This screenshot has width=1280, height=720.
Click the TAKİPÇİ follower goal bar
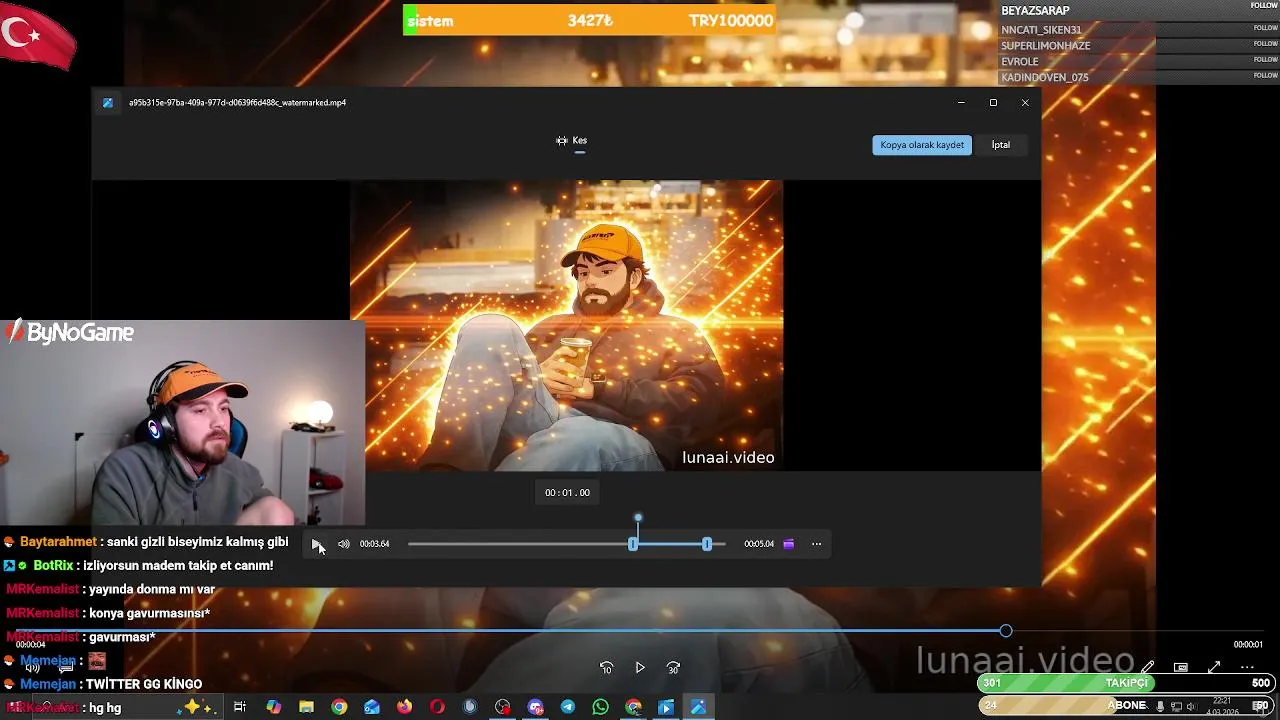click(1126, 683)
